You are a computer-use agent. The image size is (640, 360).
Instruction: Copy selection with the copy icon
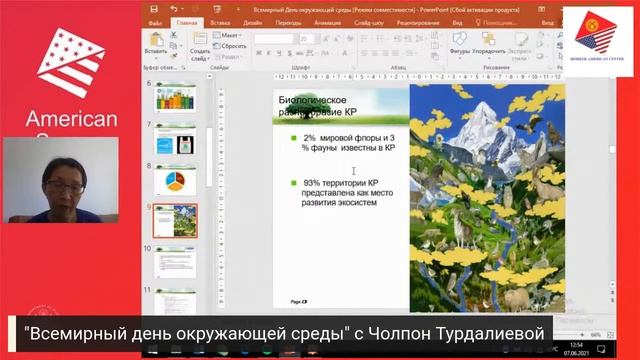pyautogui.click(x=174, y=45)
